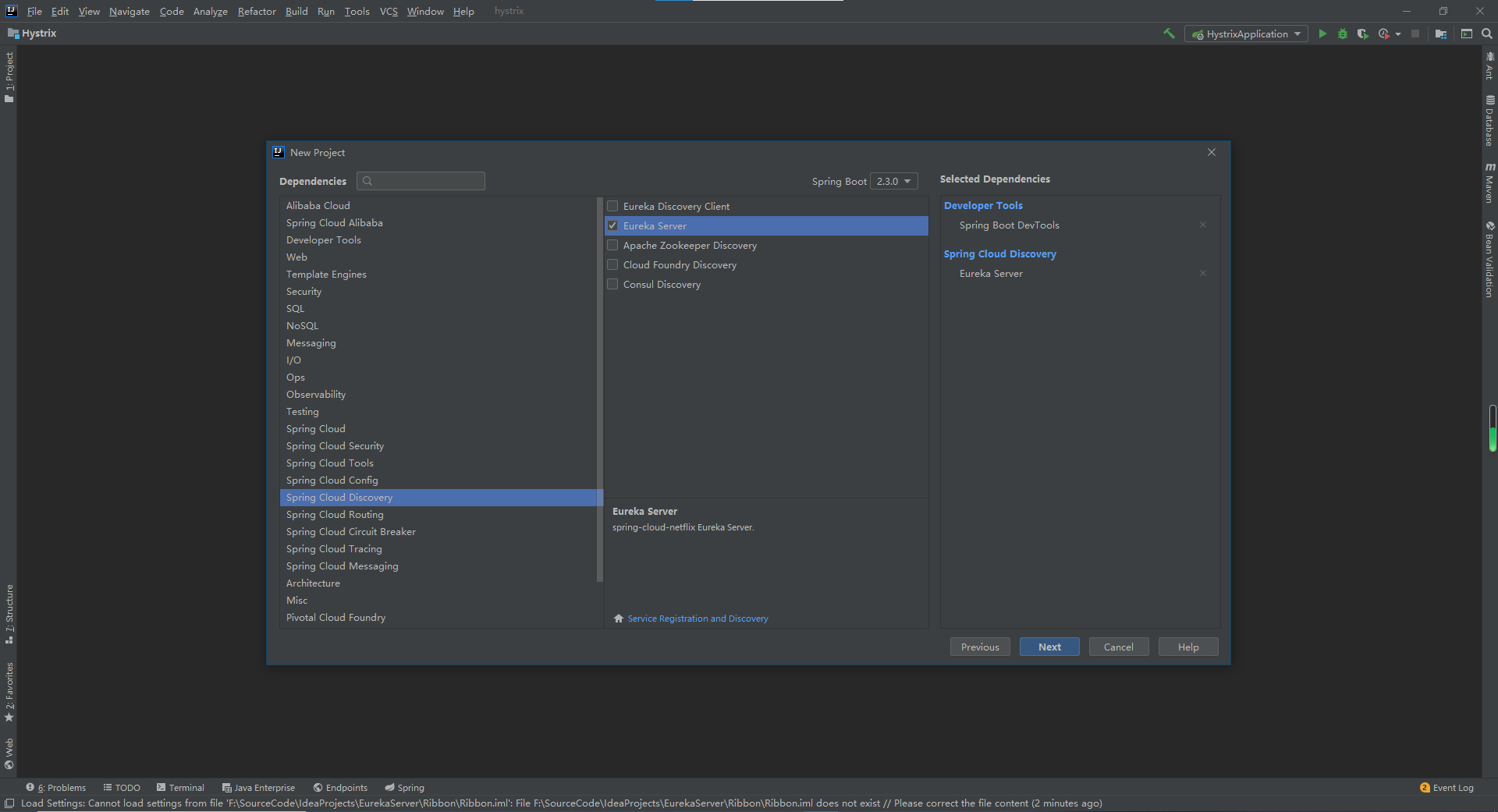
Task: Select the Spring Cloud Config category
Action: click(438, 480)
